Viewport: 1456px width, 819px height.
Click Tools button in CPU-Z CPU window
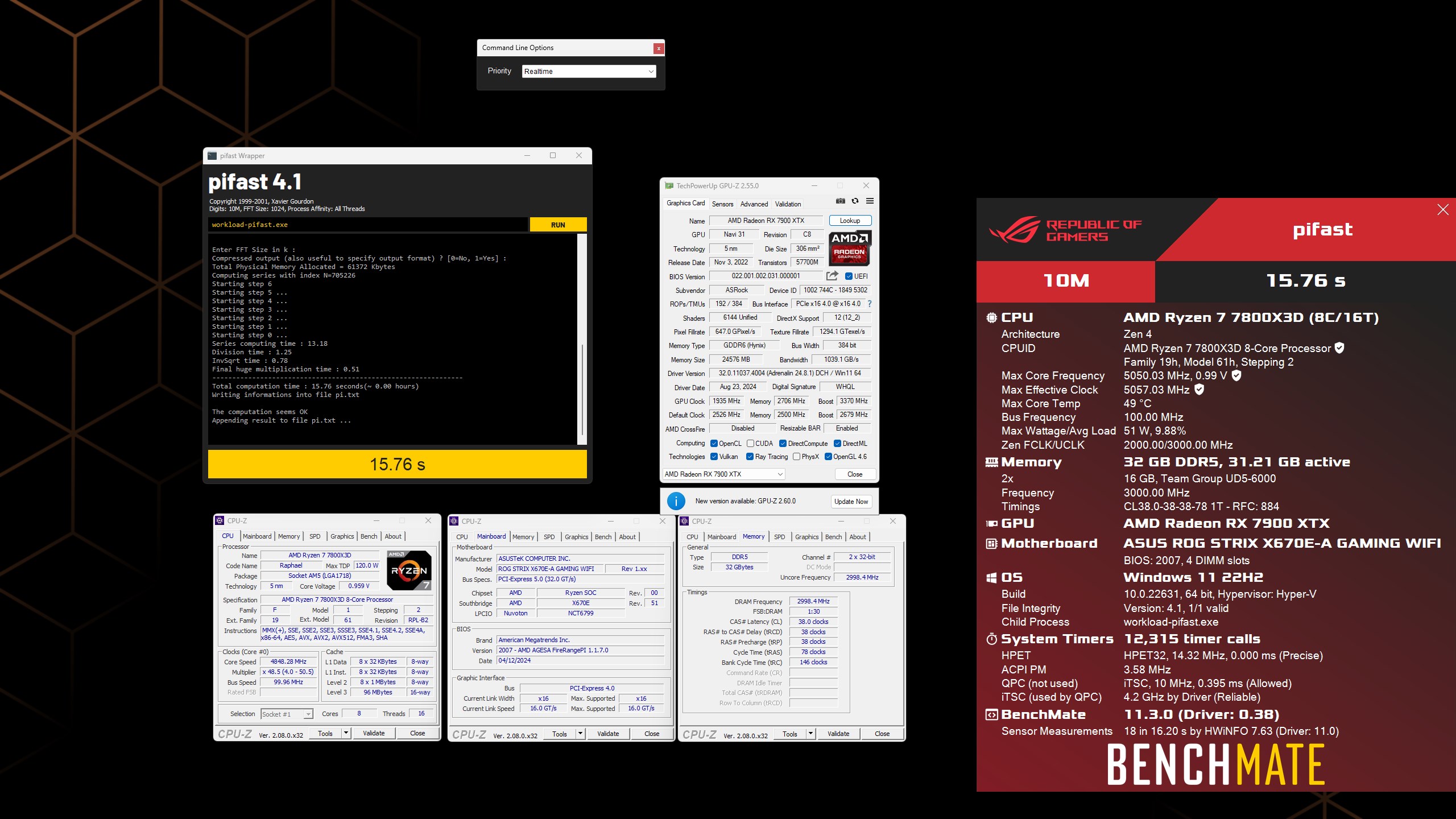(x=325, y=734)
